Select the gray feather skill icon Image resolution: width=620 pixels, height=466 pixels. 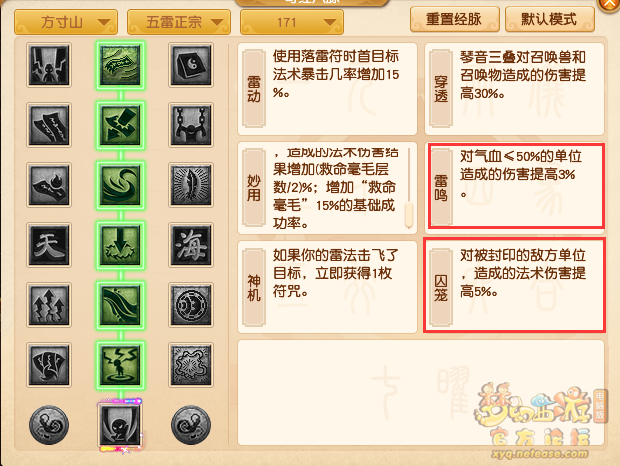191,185
